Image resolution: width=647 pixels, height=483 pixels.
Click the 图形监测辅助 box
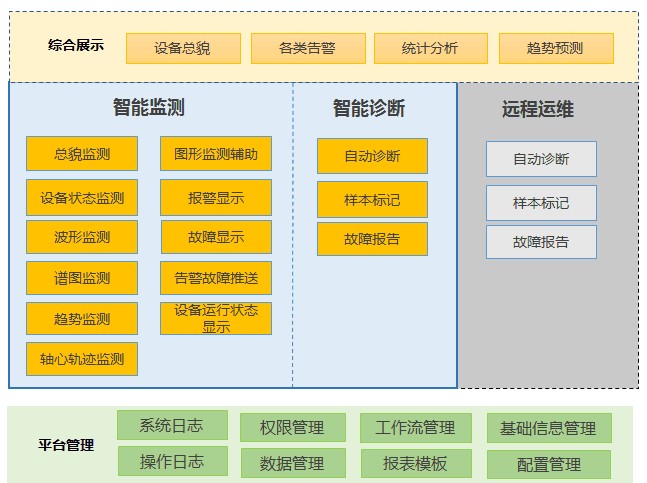click(216, 154)
